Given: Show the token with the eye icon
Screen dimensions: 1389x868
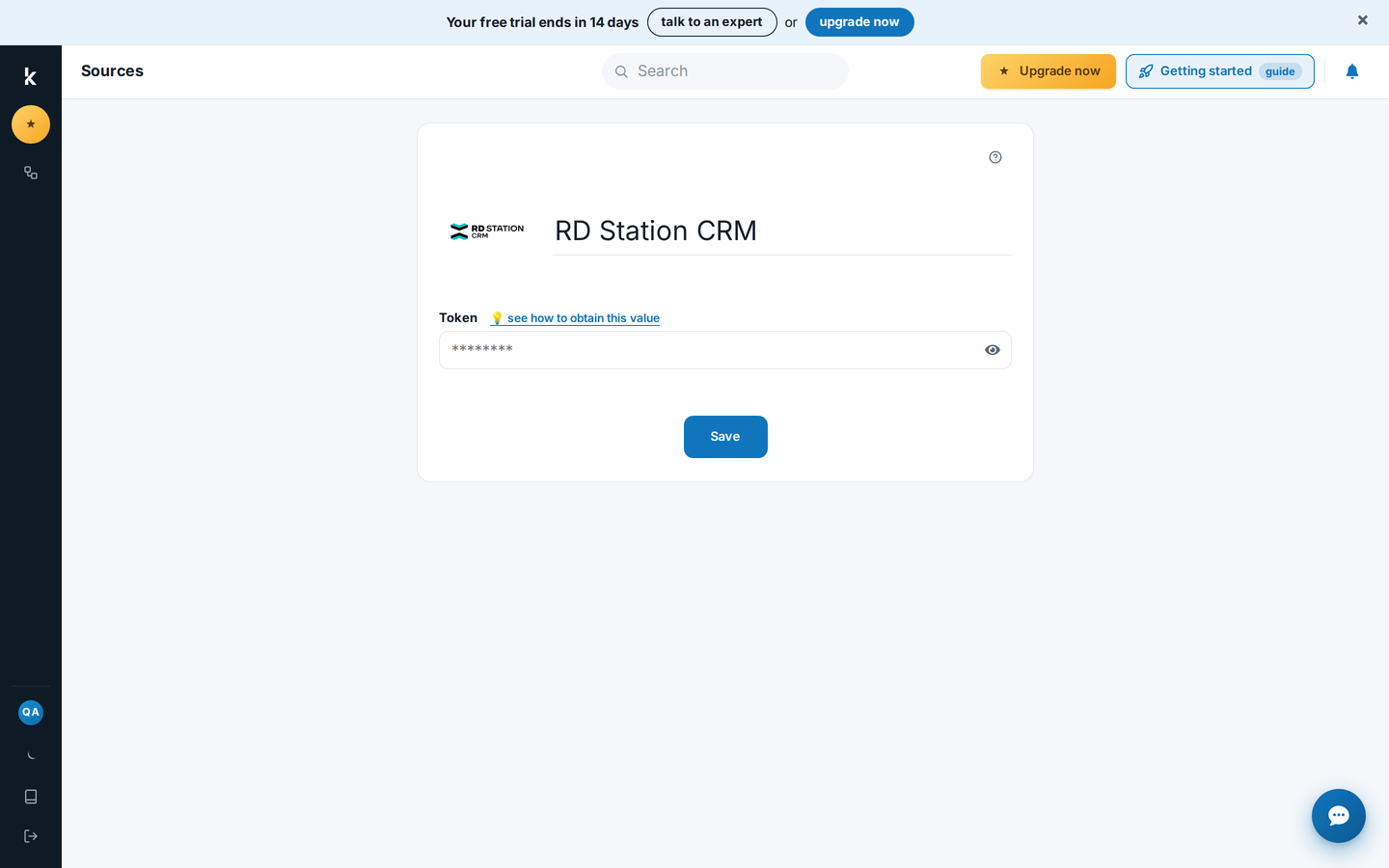Looking at the screenshot, I should click(x=993, y=350).
